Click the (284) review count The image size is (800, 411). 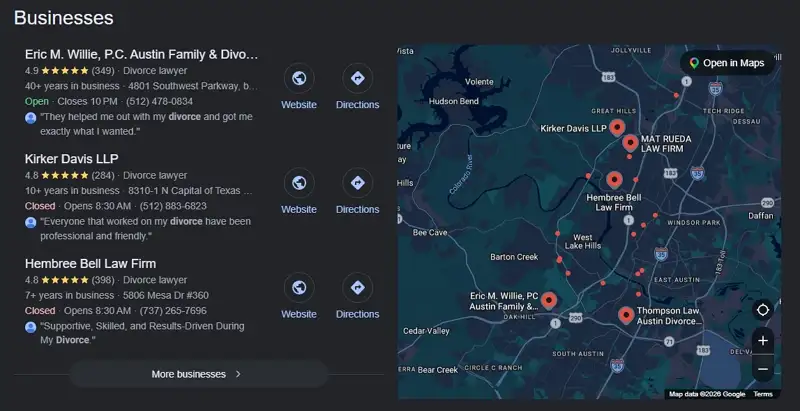(103, 175)
